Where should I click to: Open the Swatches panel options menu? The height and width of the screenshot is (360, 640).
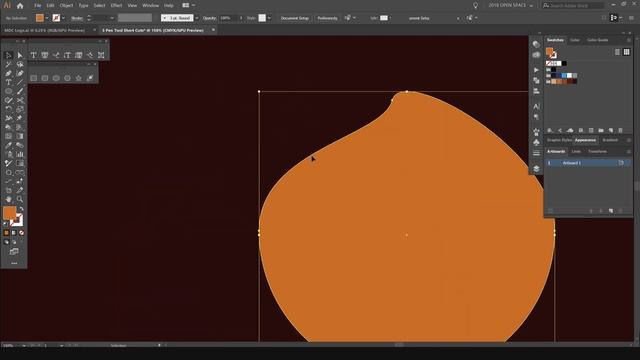(x=629, y=40)
